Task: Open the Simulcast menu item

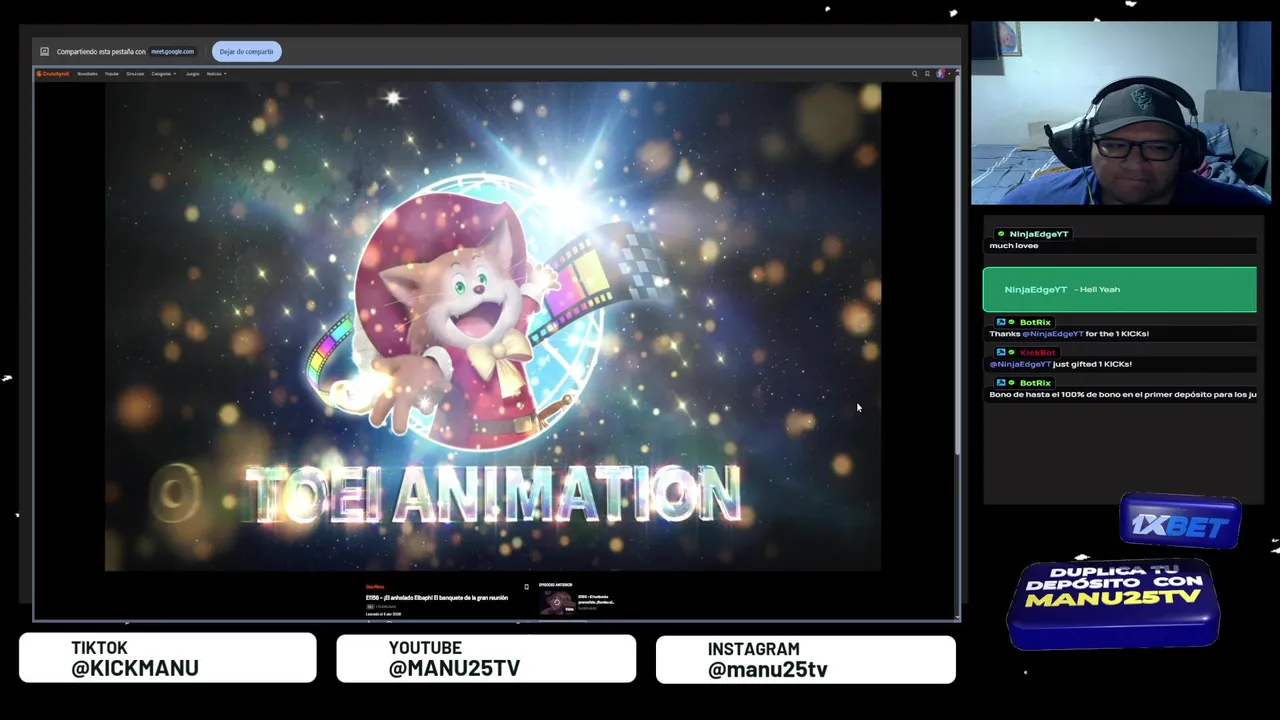Action: [x=135, y=73]
